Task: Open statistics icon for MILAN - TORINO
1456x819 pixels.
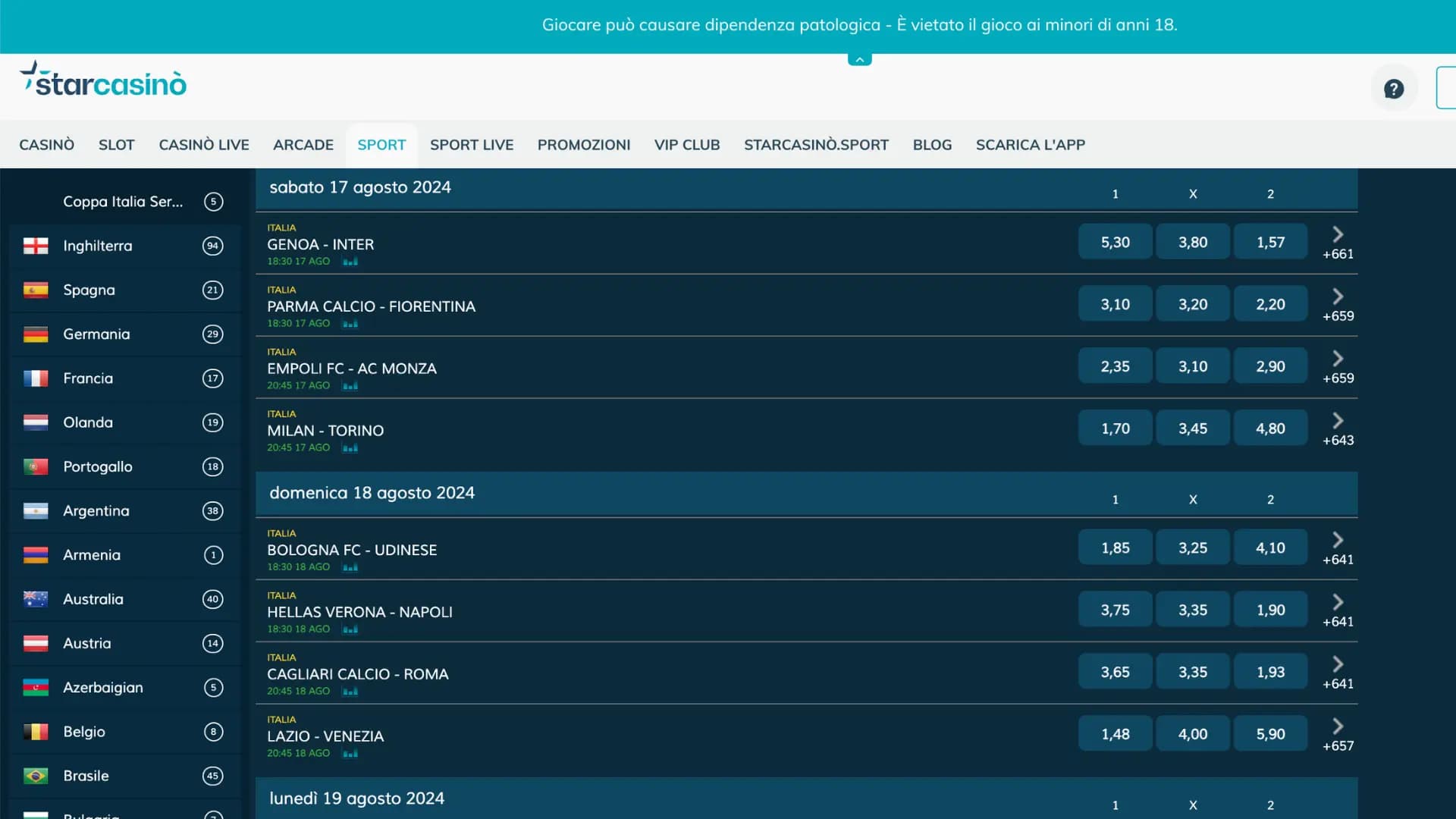Action: [350, 447]
